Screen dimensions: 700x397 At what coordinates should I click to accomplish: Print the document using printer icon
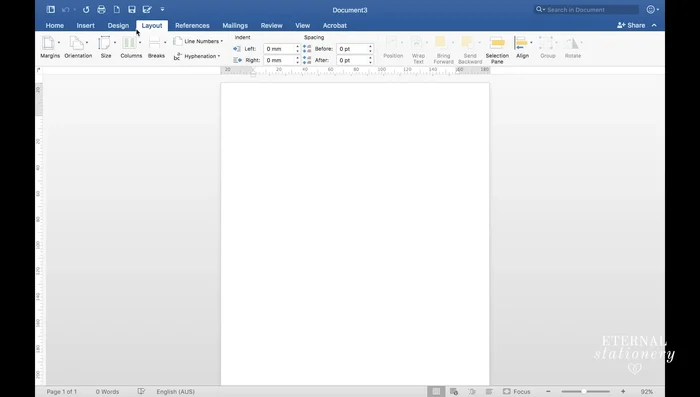(101, 9)
